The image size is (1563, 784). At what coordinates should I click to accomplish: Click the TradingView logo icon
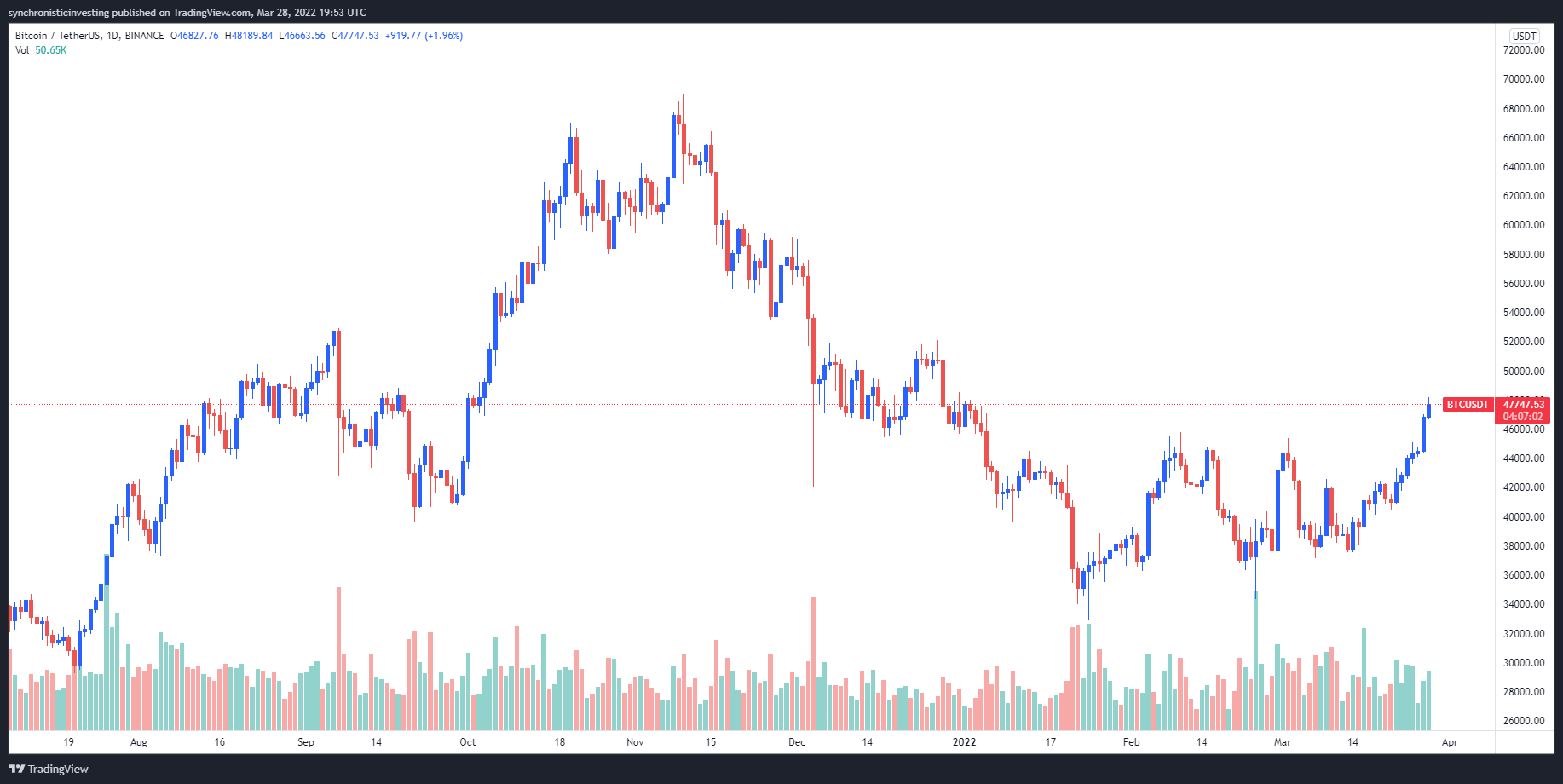click(x=17, y=769)
